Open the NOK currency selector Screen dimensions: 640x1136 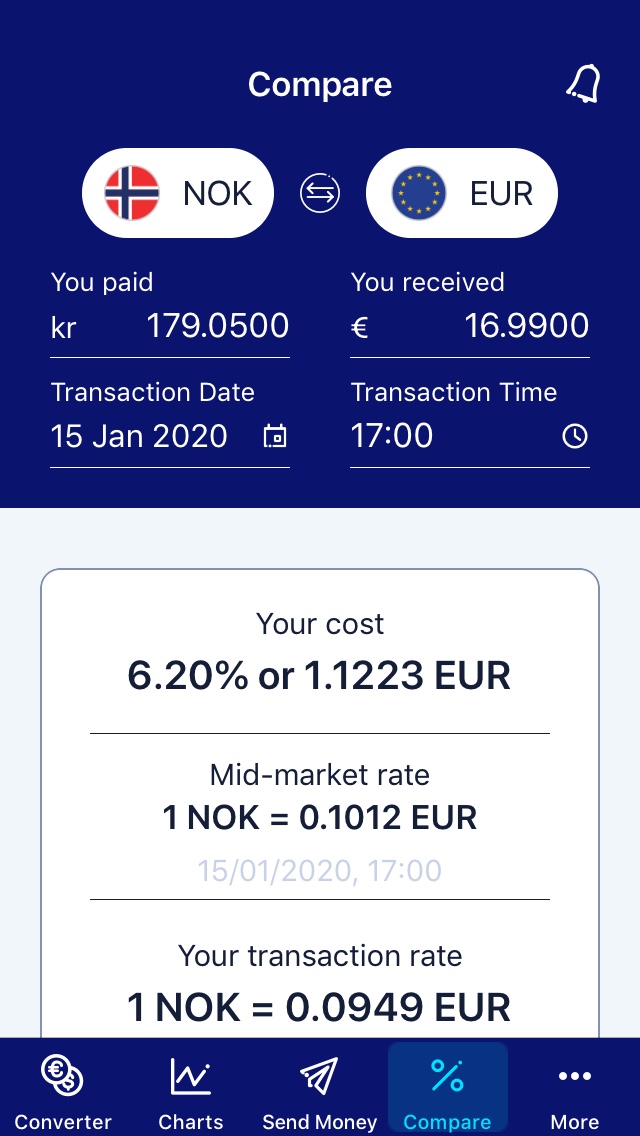[x=177, y=193]
